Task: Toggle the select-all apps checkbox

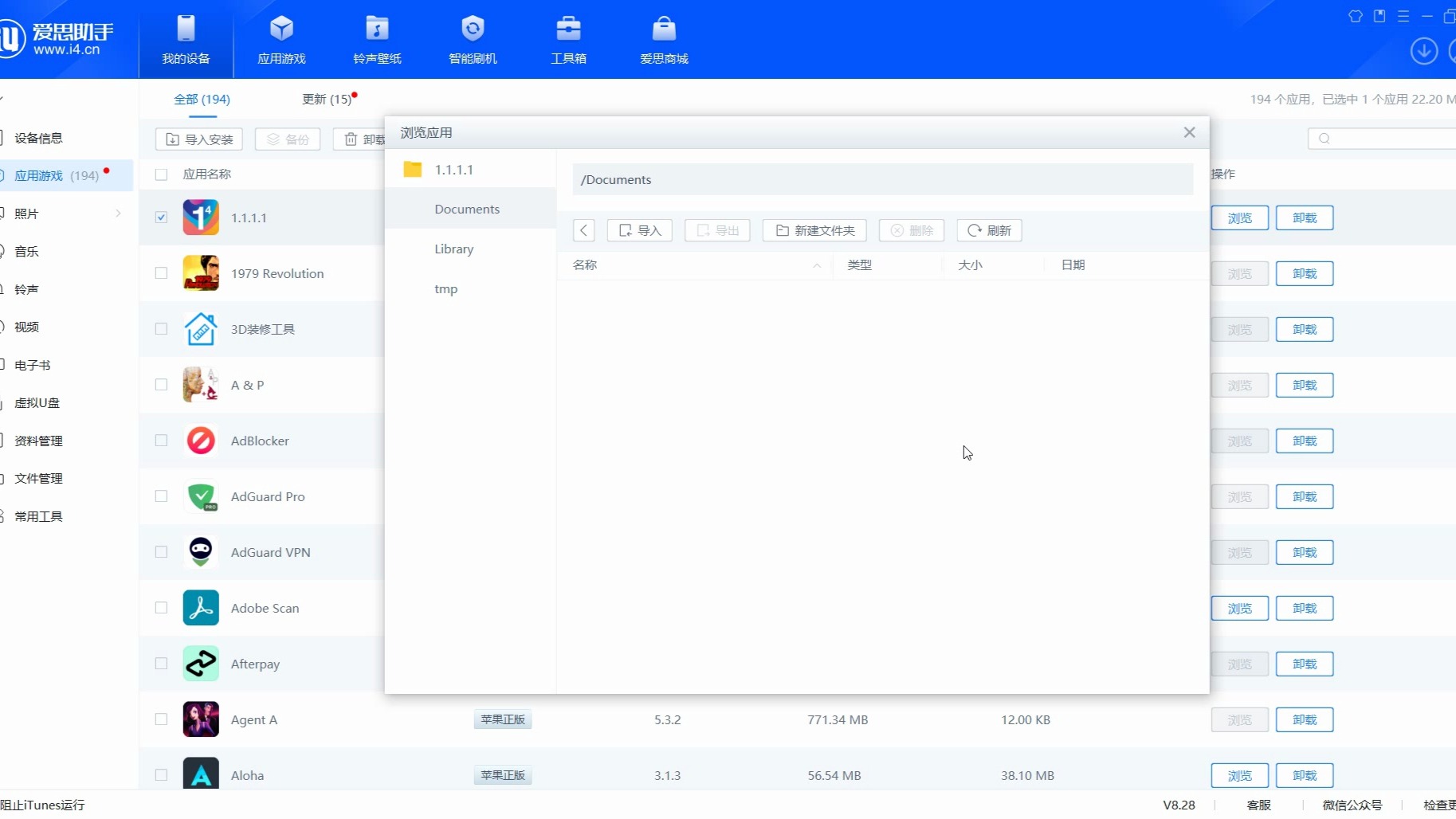Action: coord(161,174)
